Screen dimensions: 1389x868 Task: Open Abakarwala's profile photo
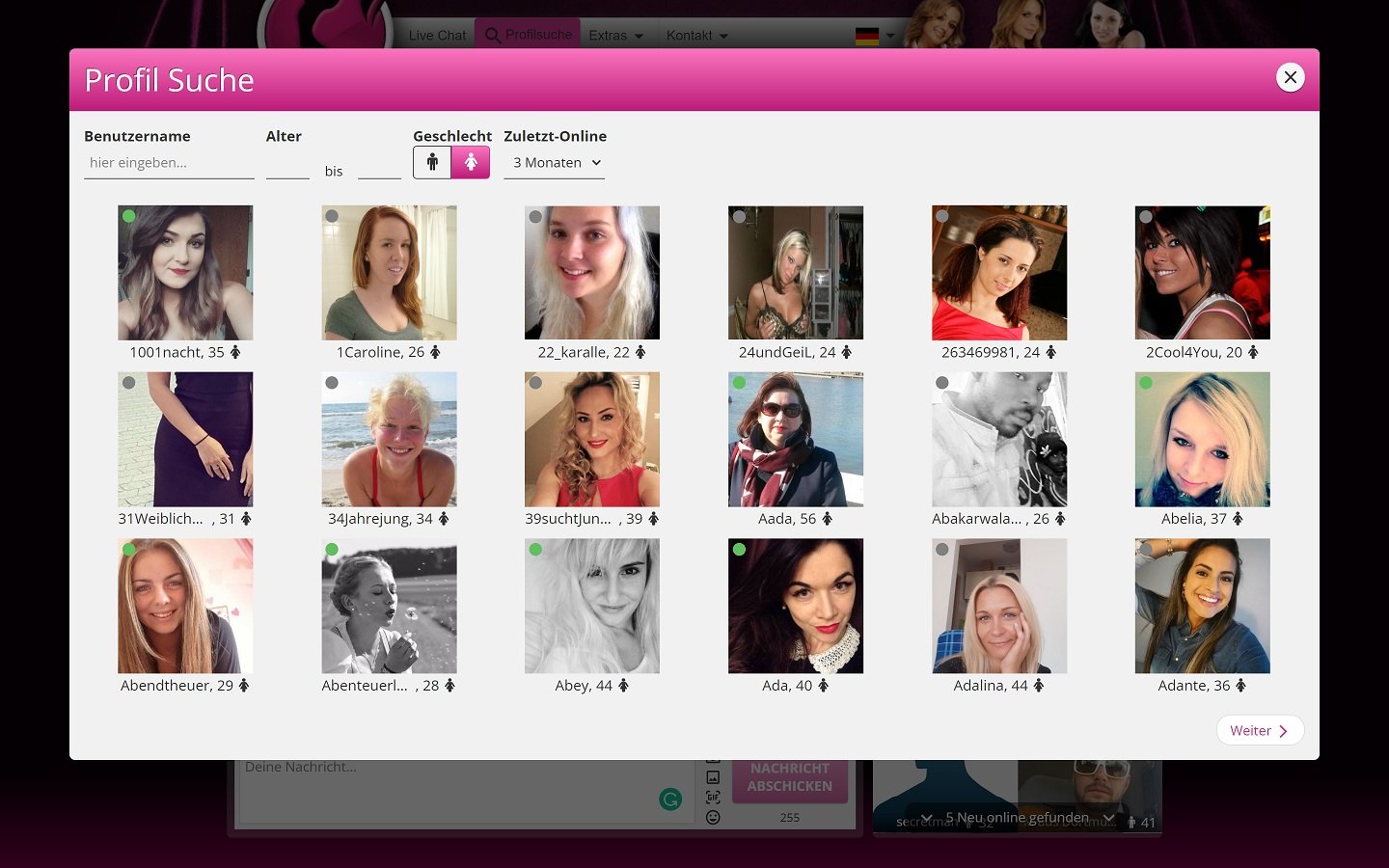coord(999,439)
